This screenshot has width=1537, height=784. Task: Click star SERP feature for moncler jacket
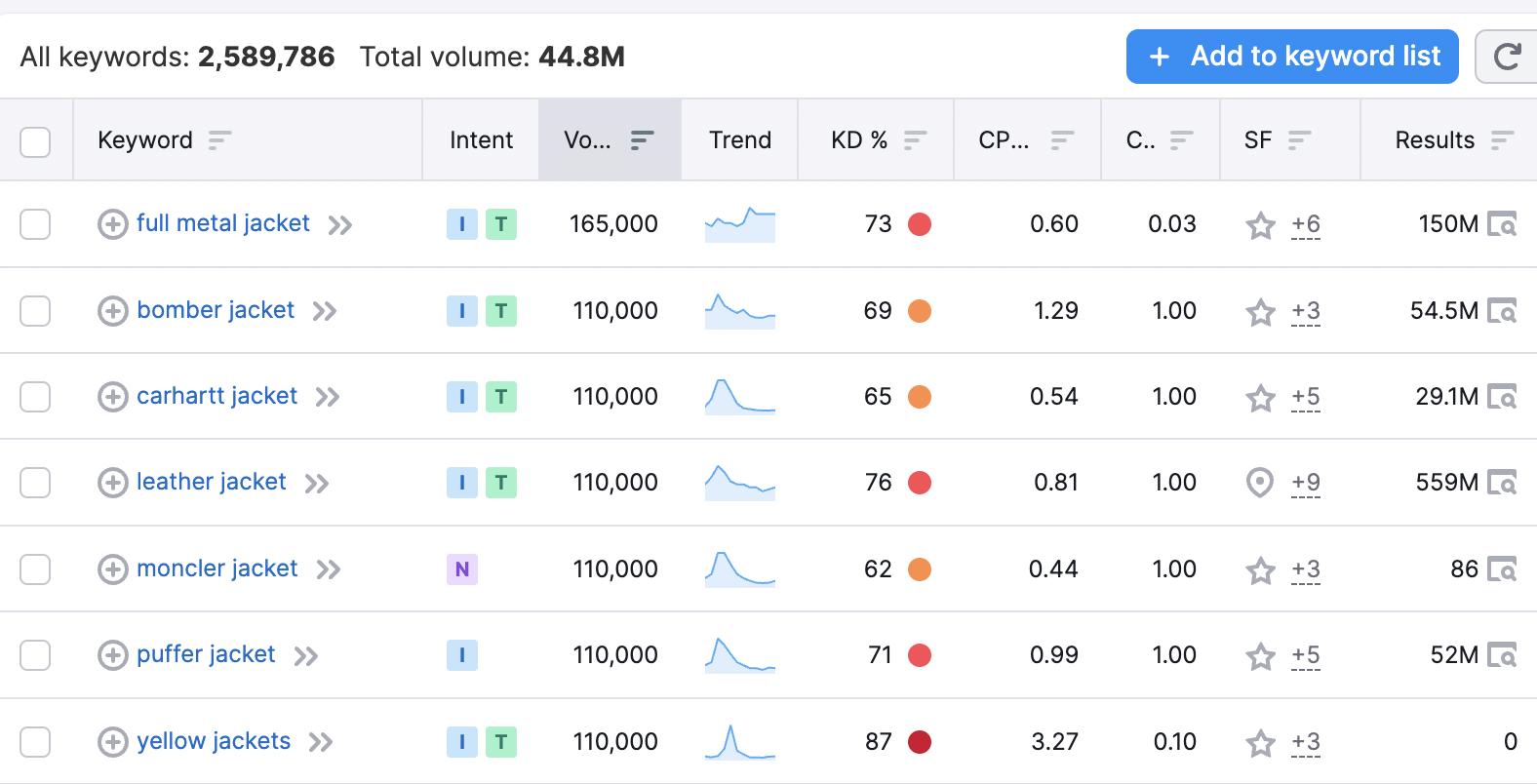point(1261,570)
